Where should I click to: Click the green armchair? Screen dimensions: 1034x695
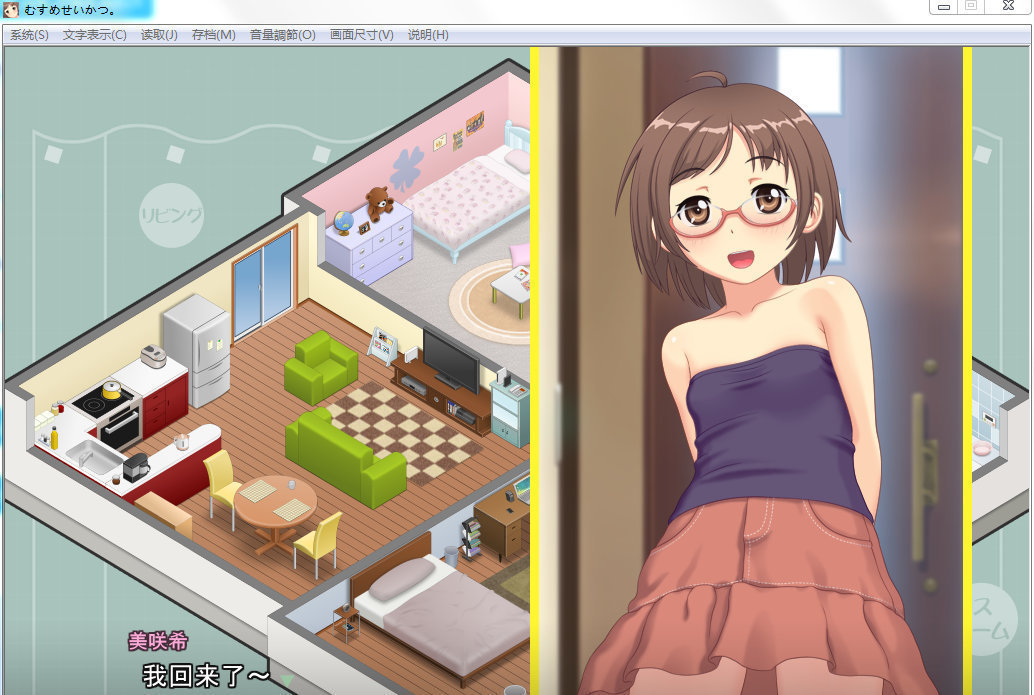pyautogui.click(x=320, y=367)
